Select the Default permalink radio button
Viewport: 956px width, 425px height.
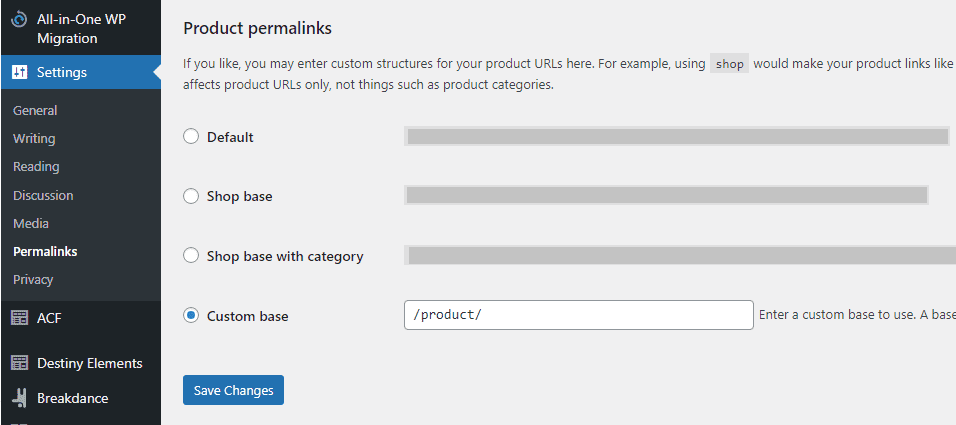click(x=191, y=137)
